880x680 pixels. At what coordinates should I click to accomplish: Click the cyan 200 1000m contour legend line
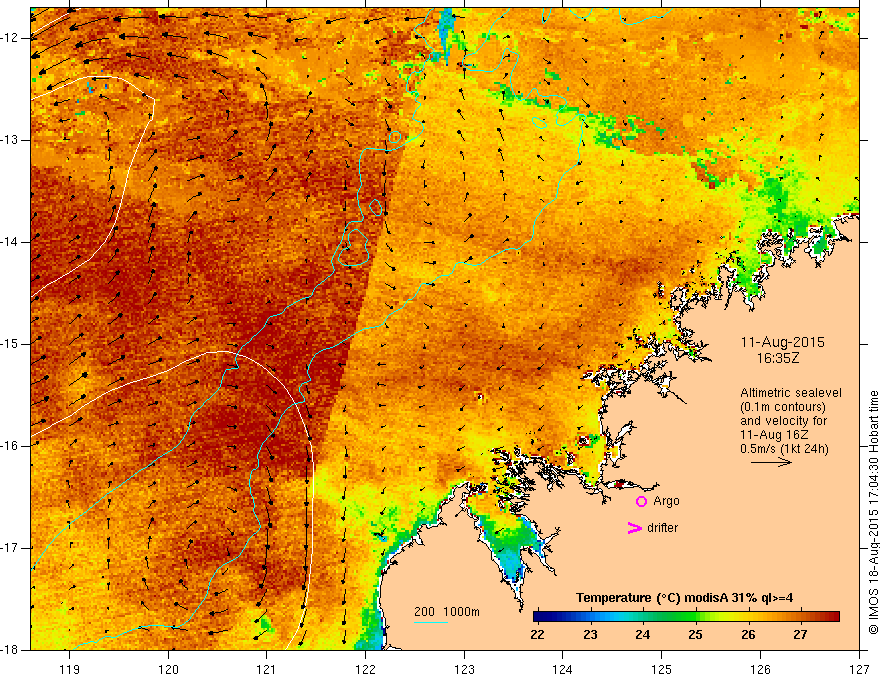click(430, 622)
